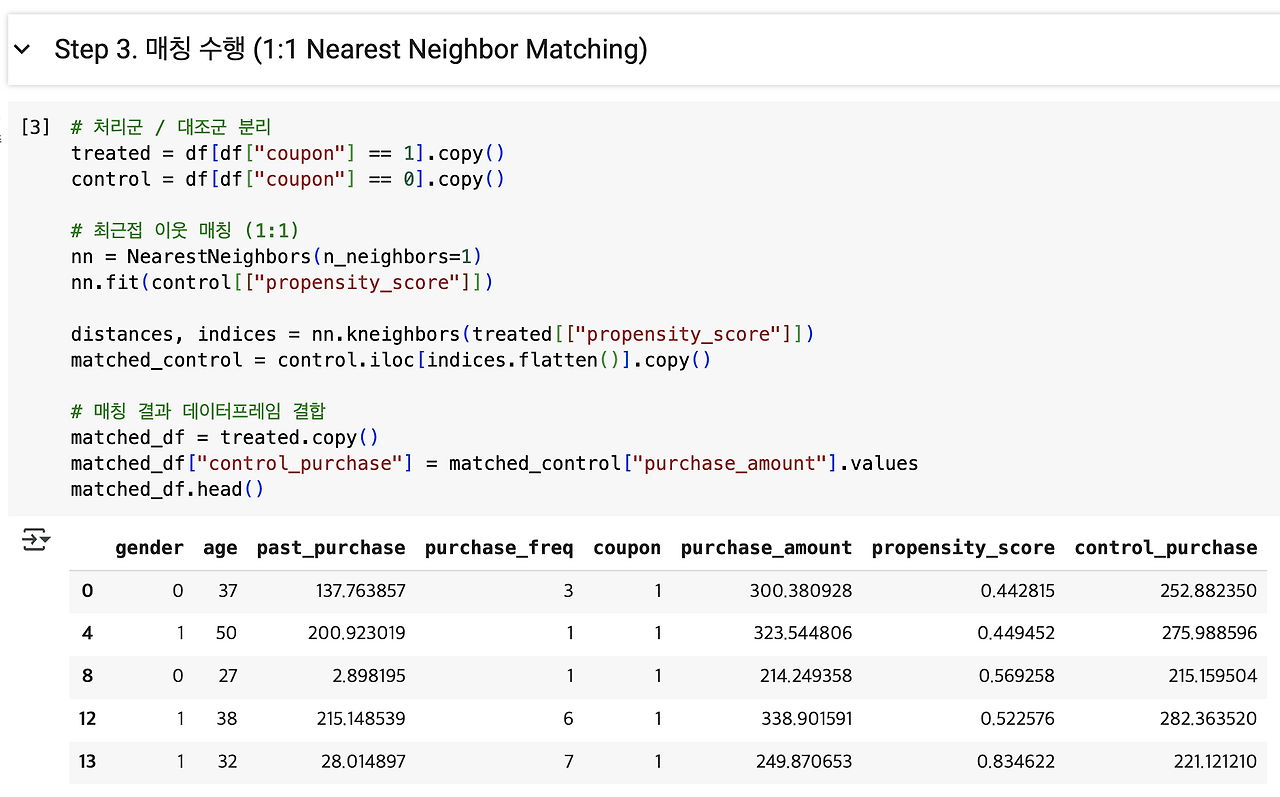Collapse the Step 3 section chevron

pyautogui.click(x=22, y=50)
